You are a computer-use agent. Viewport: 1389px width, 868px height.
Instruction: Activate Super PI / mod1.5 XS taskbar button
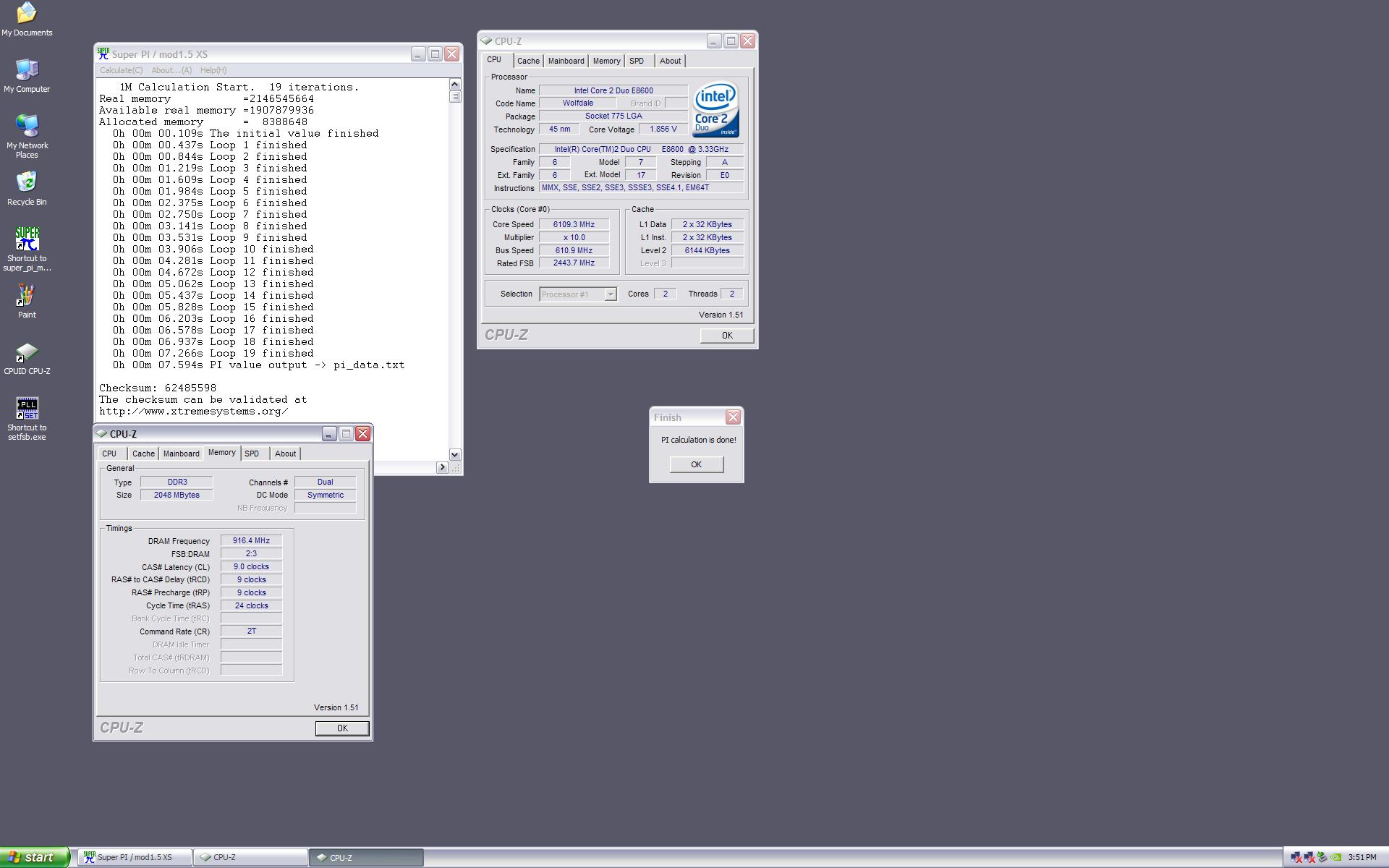[x=135, y=857]
